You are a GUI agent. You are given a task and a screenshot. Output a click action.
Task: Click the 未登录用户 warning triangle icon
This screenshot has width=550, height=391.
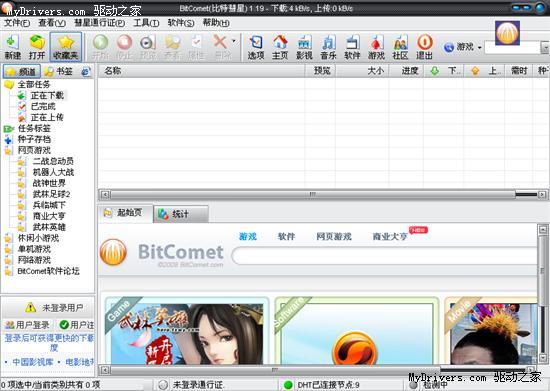point(31,308)
